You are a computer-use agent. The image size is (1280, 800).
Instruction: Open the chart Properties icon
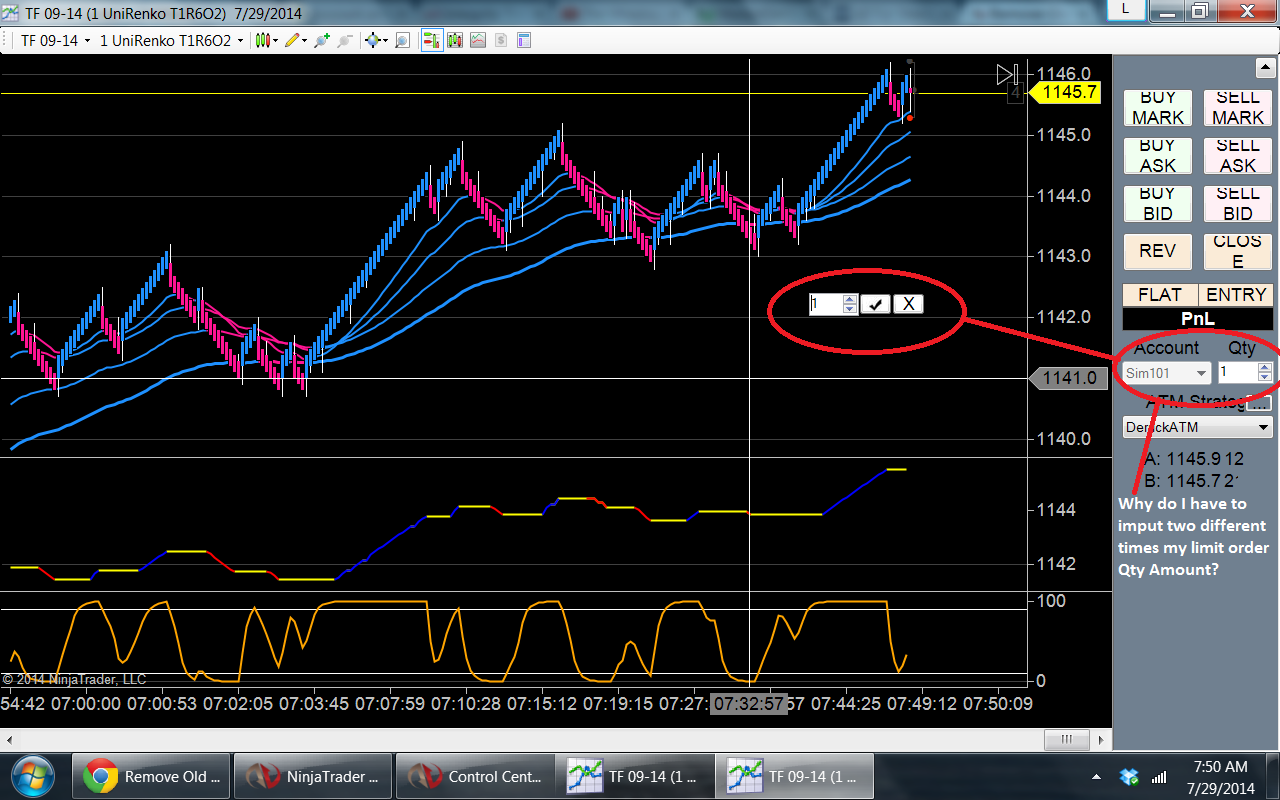tap(523, 41)
